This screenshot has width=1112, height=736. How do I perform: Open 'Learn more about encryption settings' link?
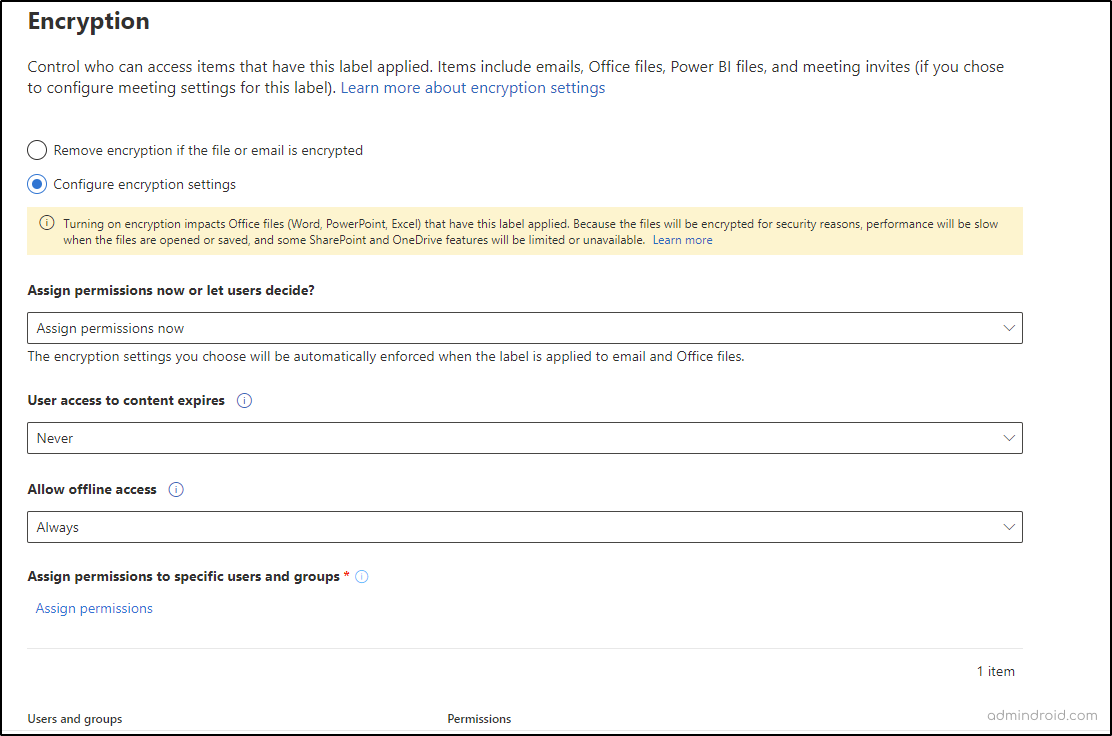click(x=472, y=88)
